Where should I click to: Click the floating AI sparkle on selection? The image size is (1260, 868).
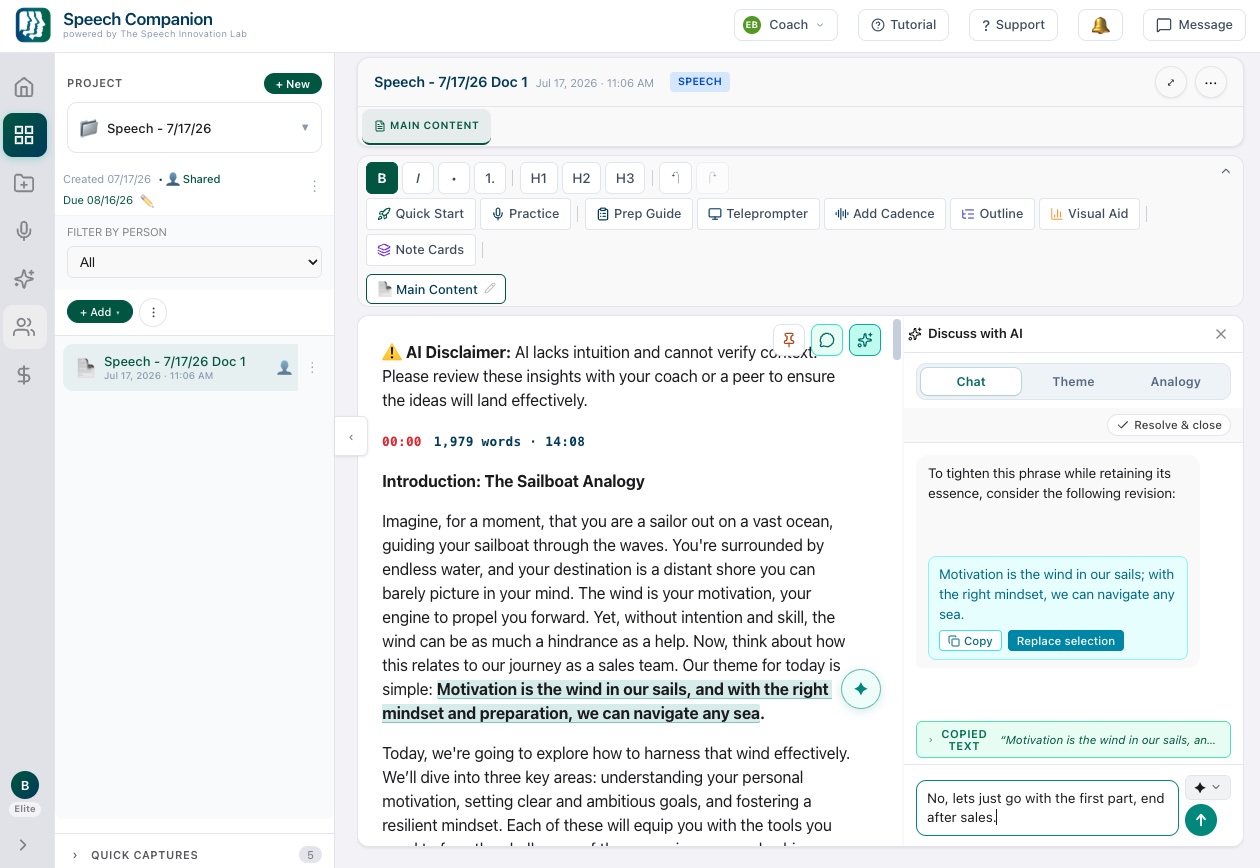pos(861,689)
